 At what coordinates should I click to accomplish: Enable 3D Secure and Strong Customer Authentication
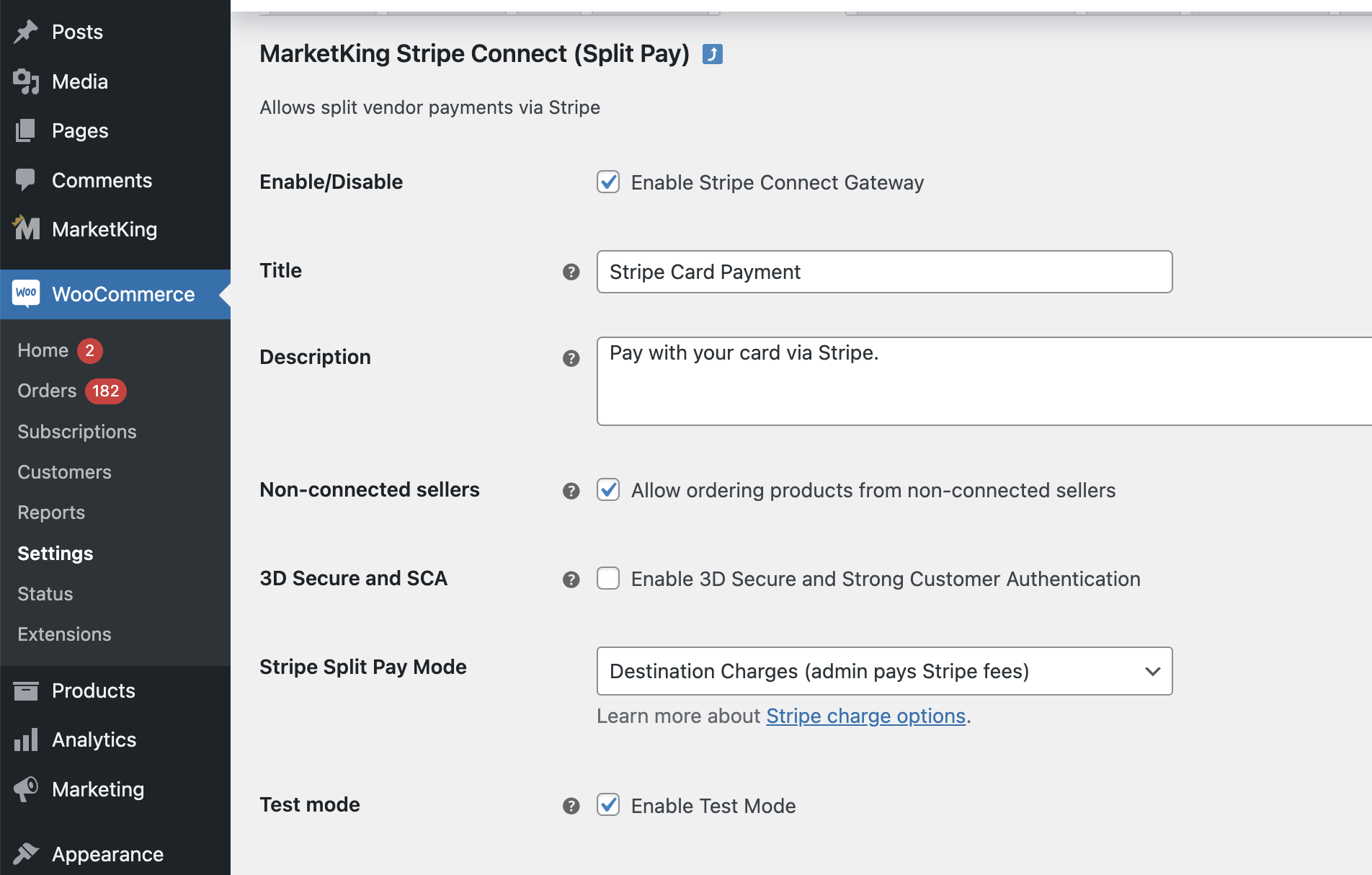tap(608, 578)
